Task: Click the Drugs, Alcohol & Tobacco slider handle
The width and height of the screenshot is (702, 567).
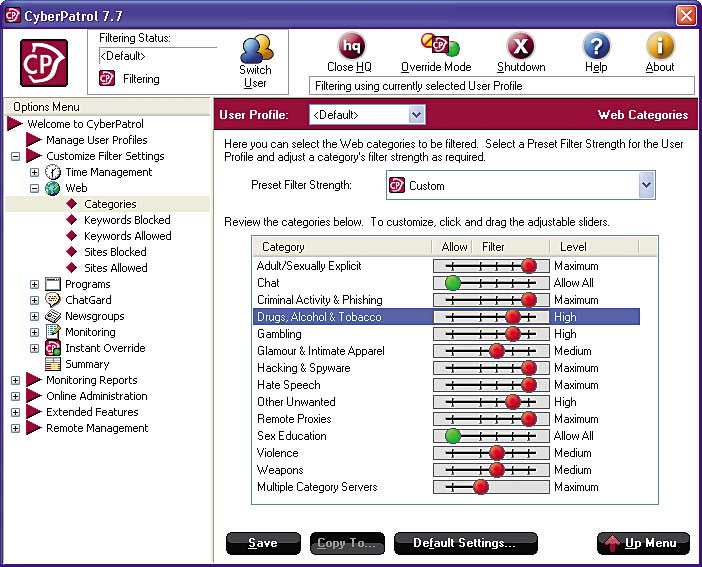Action: [513, 317]
